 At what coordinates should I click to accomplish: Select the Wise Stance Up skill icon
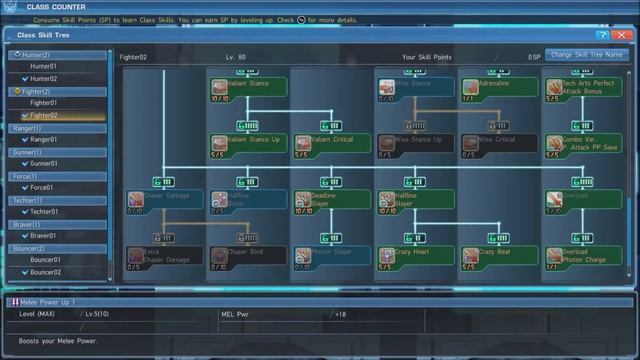tap(387, 143)
